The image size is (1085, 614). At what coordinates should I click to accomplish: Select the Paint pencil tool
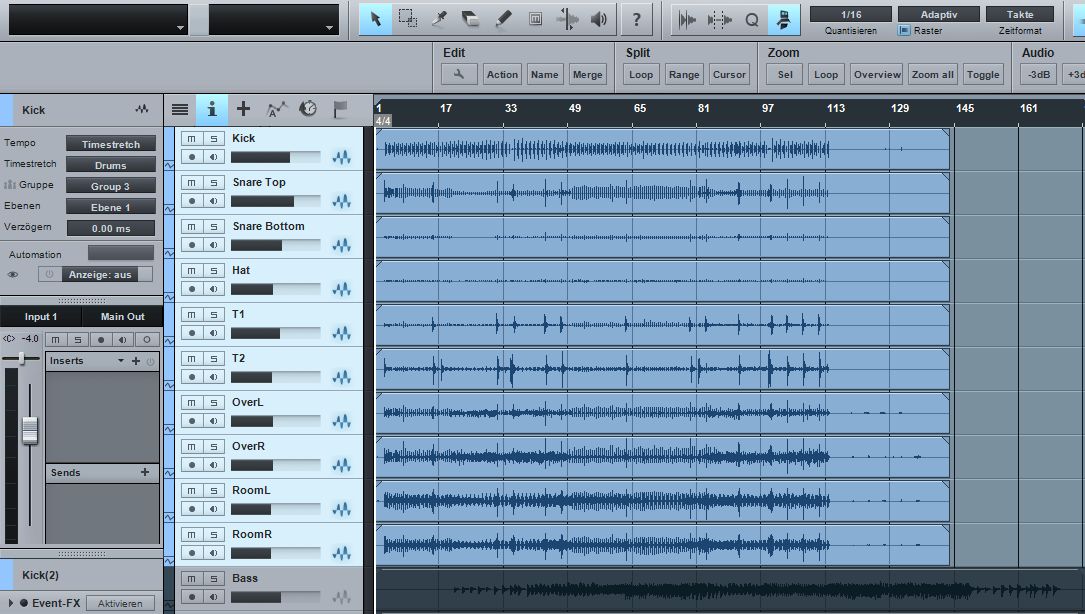(503, 19)
